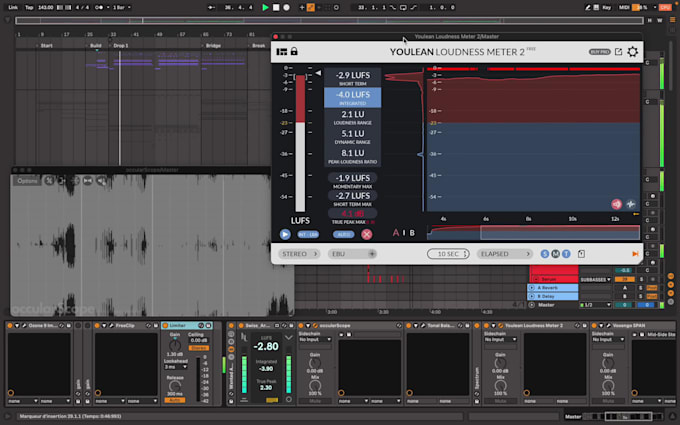Click the export icon beside the T button

pos(582,254)
